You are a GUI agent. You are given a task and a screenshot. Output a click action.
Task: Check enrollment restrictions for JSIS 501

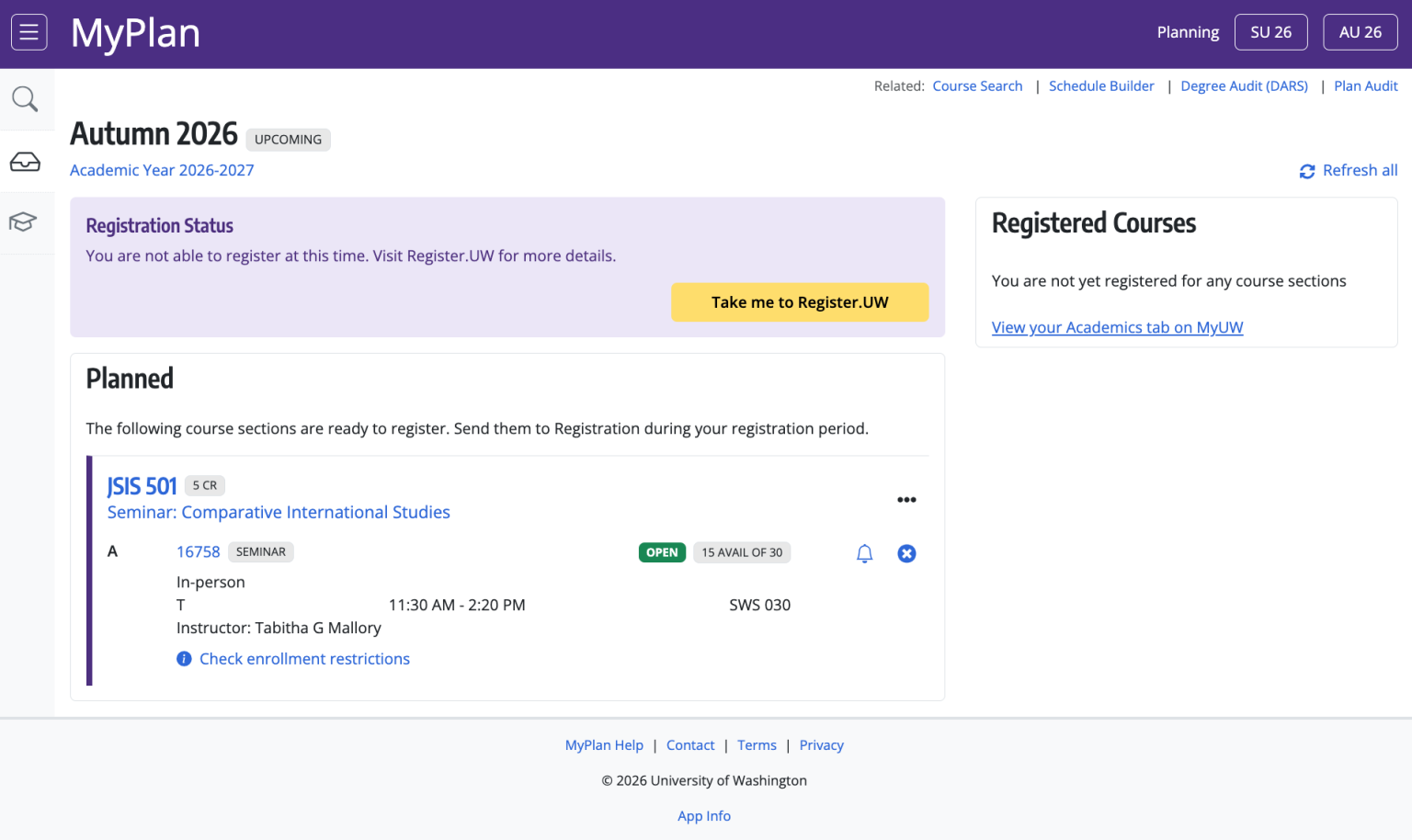(304, 659)
